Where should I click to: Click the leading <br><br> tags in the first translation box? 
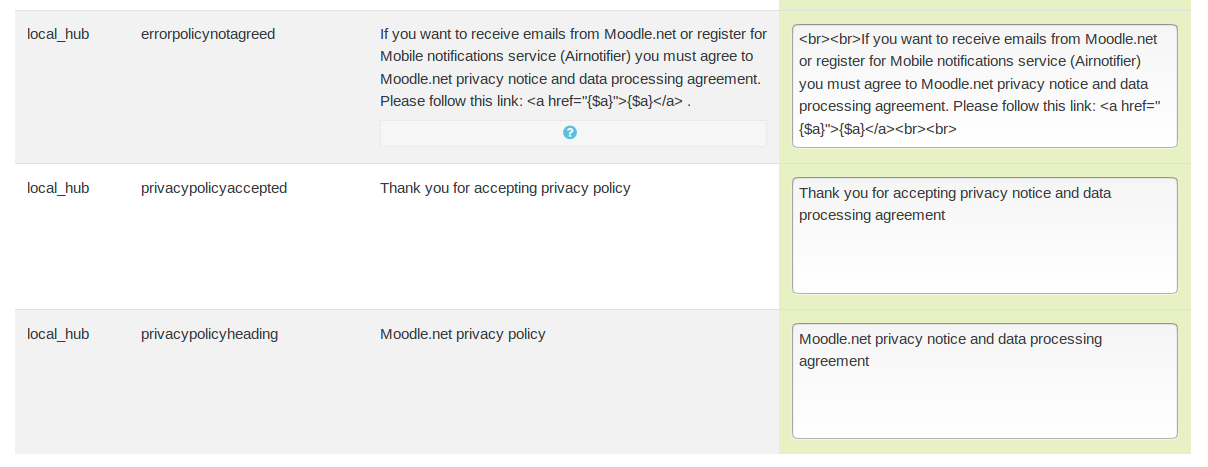pyautogui.click(x=829, y=40)
